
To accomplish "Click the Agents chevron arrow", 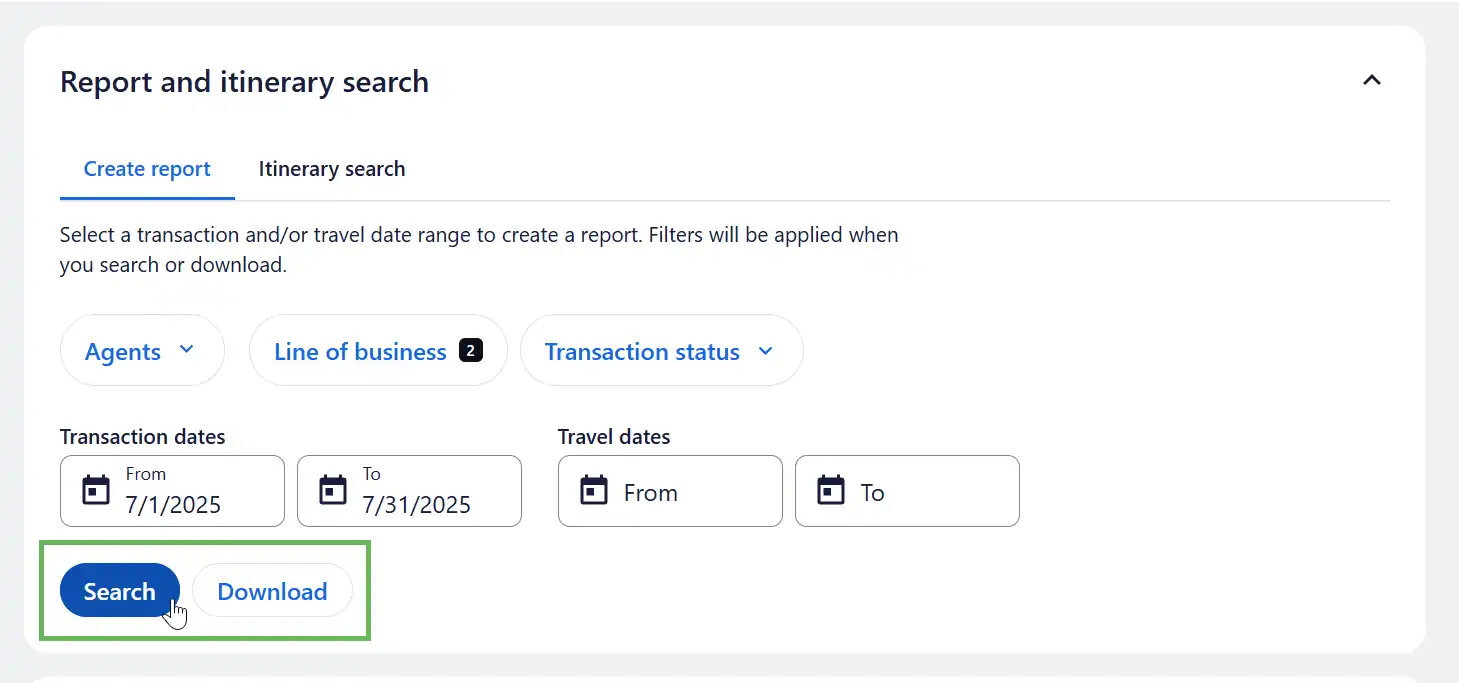I will tap(186, 350).
